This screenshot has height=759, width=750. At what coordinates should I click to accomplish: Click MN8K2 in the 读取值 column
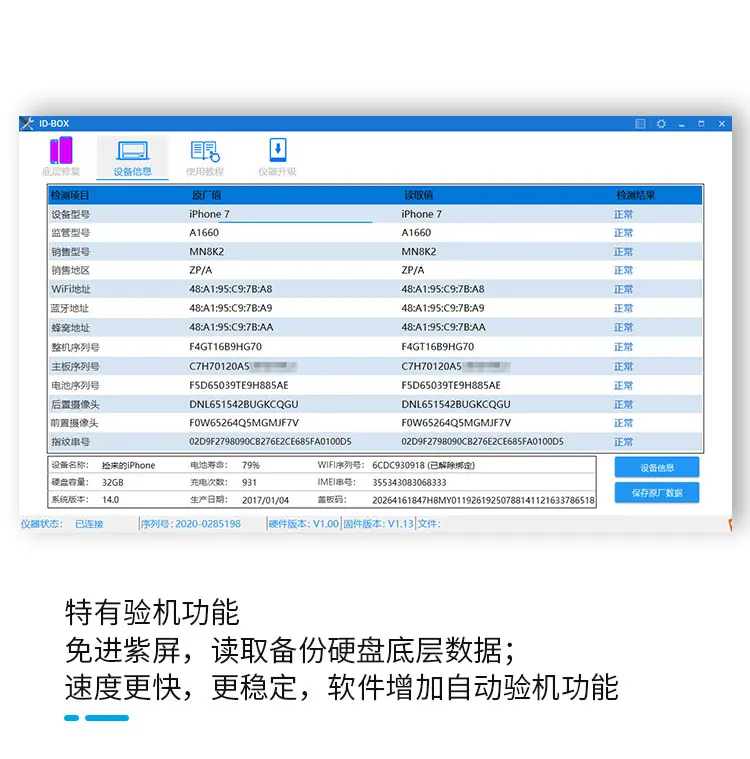(x=419, y=252)
